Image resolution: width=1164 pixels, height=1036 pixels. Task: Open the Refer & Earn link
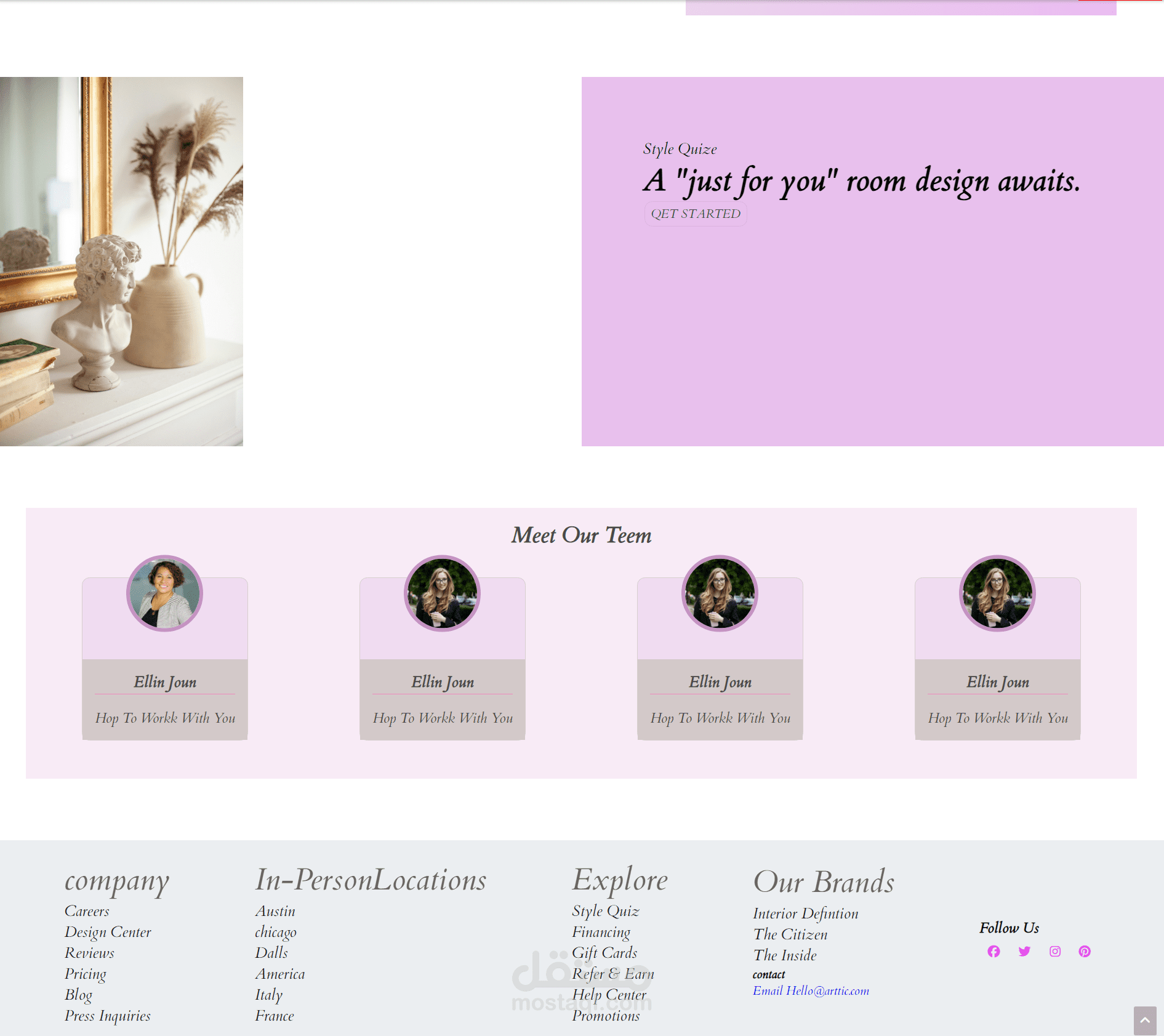click(x=613, y=974)
